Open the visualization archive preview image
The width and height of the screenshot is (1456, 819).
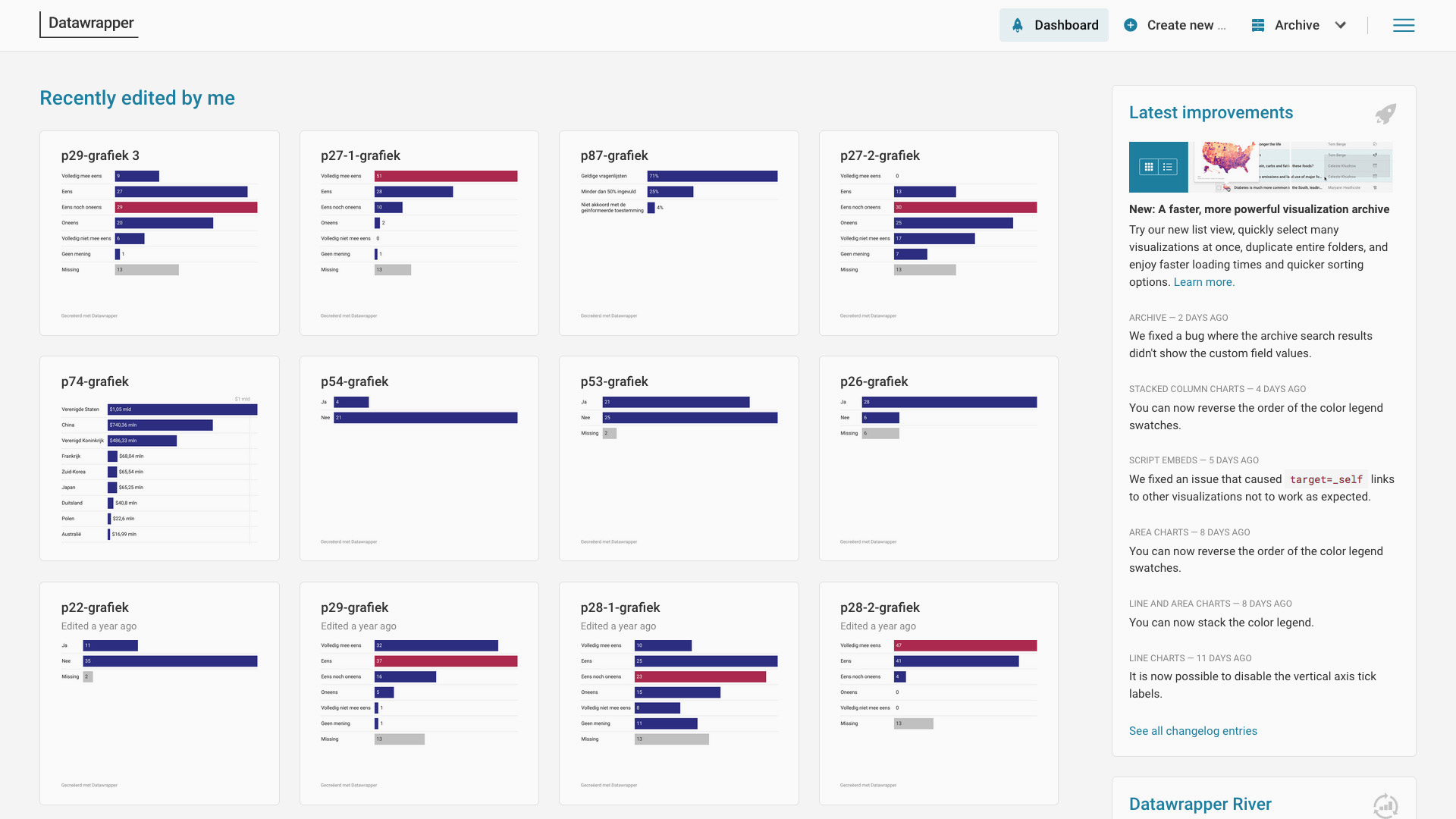(1260, 167)
